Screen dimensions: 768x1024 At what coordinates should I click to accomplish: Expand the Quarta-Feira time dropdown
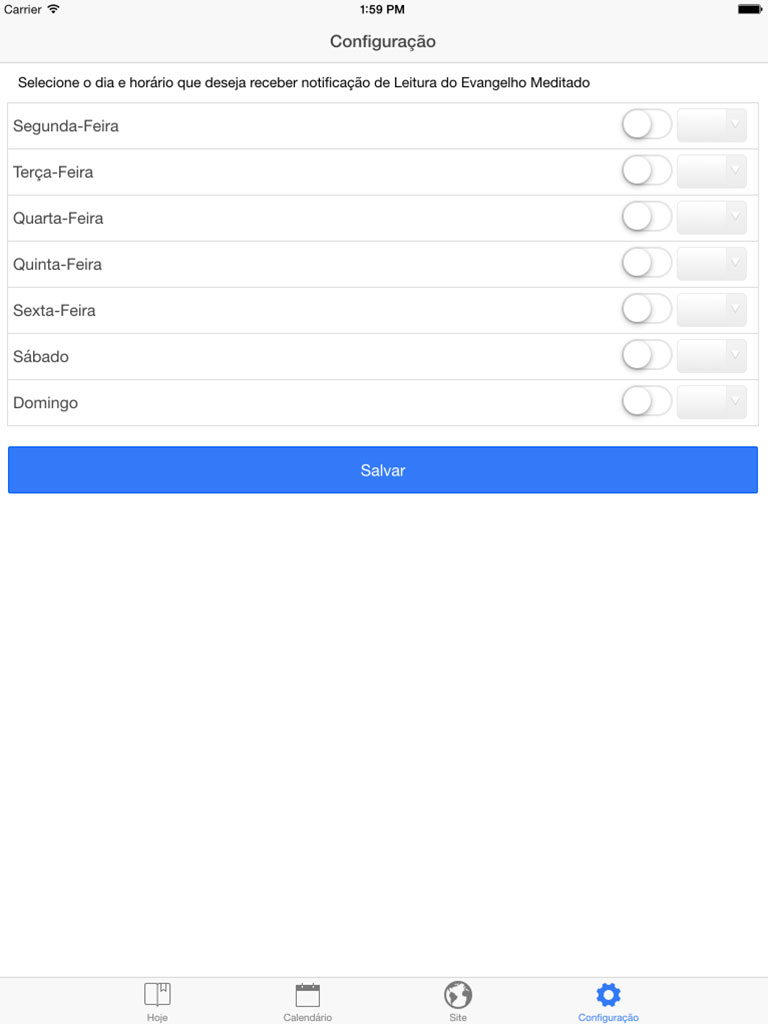(x=712, y=217)
